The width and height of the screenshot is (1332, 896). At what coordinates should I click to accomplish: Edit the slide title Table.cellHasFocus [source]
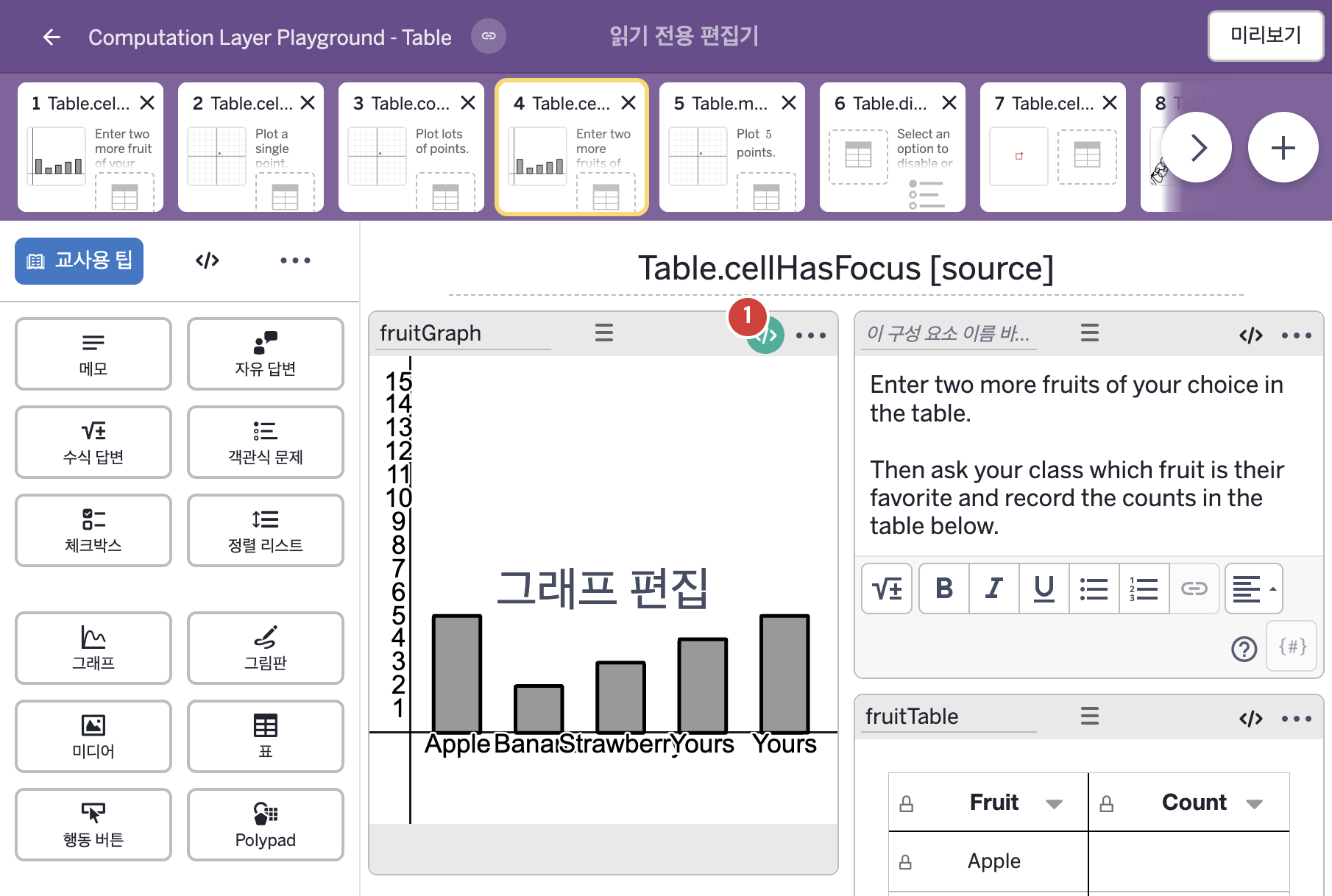click(846, 269)
